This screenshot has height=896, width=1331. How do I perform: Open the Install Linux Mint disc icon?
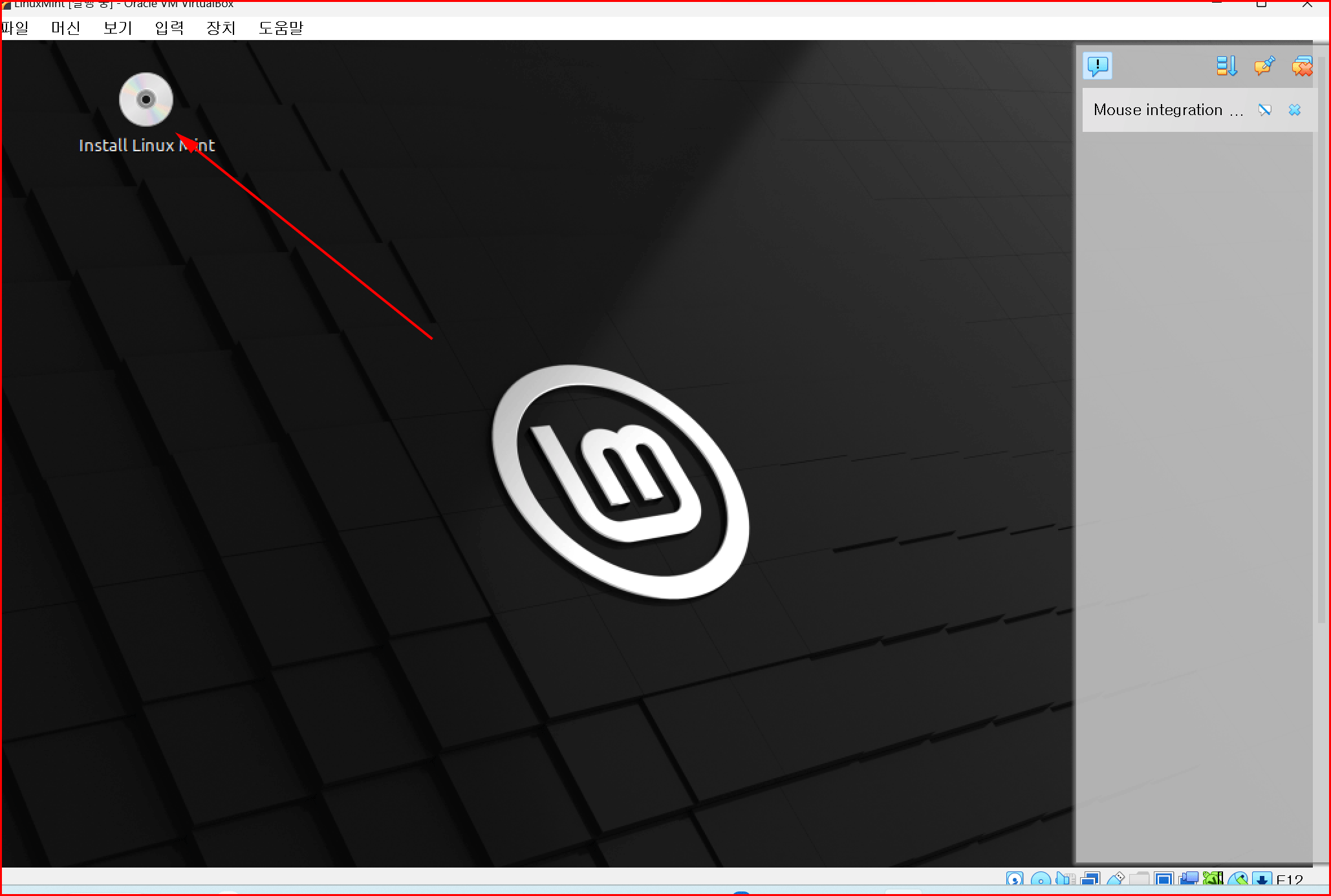tap(146, 100)
